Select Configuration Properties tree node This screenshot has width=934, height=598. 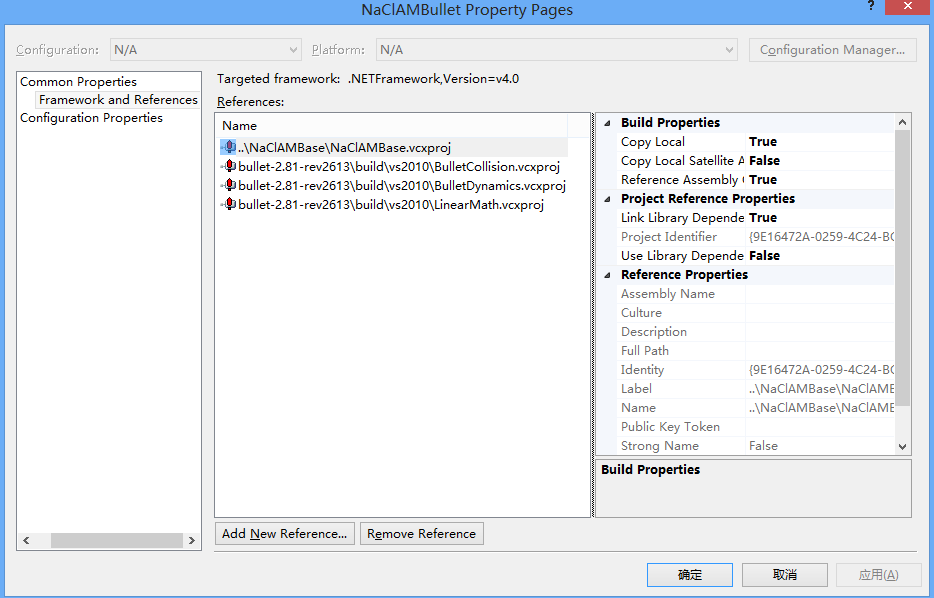point(91,118)
